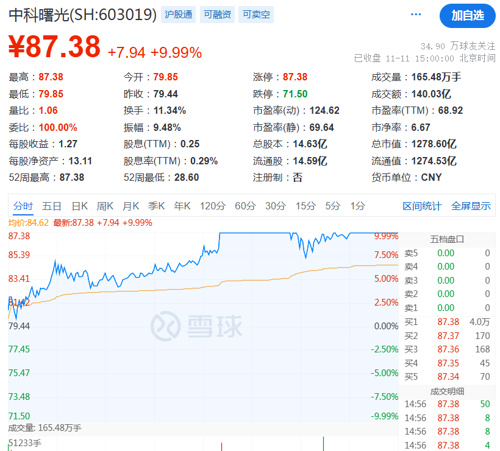Click the 买4 order row at 87.35
This screenshot has width=500, height=451.
point(447,363)
